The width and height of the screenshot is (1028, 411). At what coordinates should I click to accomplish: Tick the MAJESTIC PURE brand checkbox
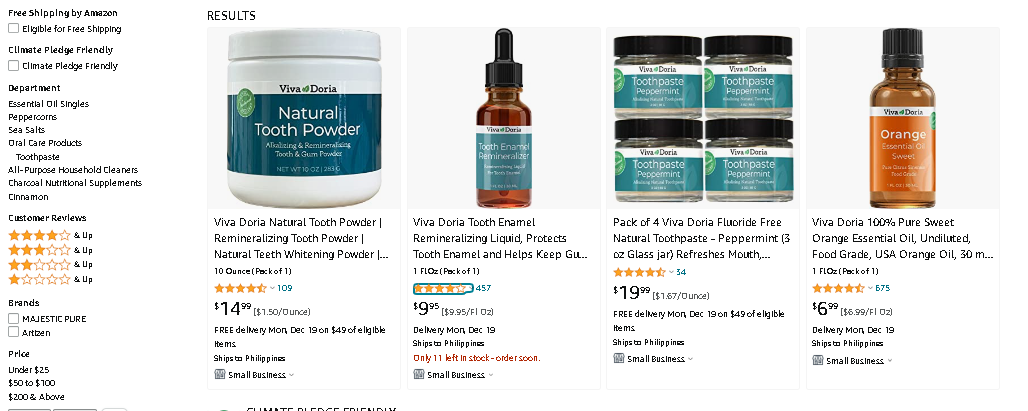[x=13, y=318]
